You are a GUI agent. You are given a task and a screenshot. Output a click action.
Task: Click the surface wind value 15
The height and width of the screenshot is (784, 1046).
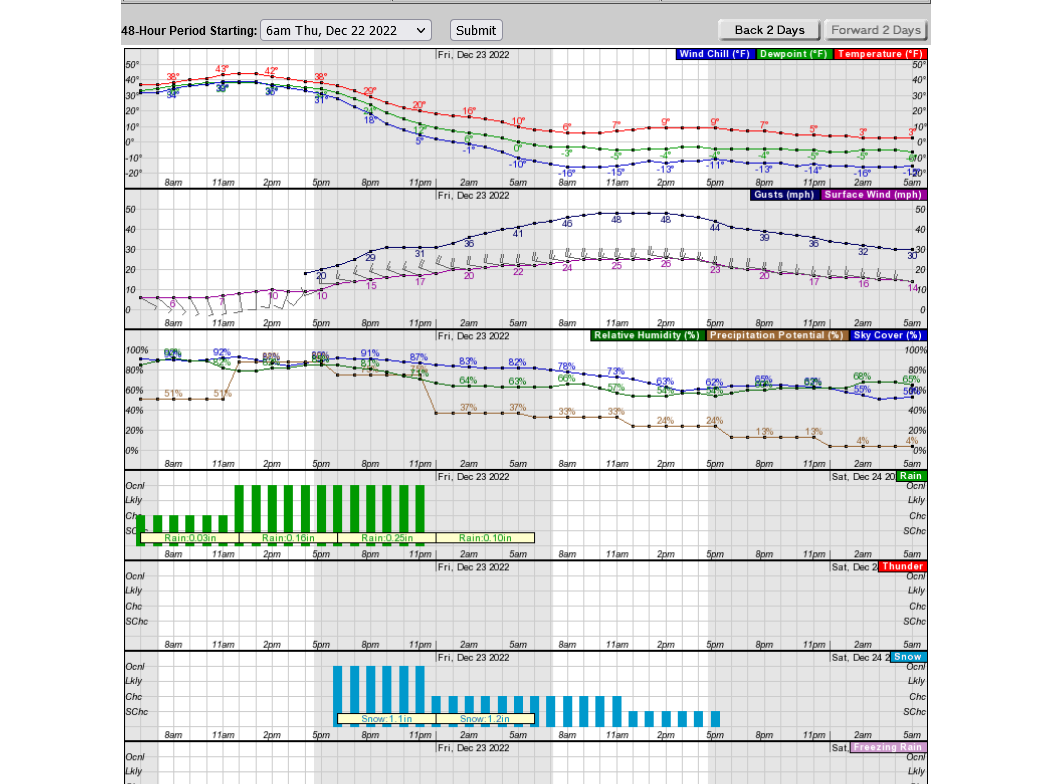(x=372, y=286)
